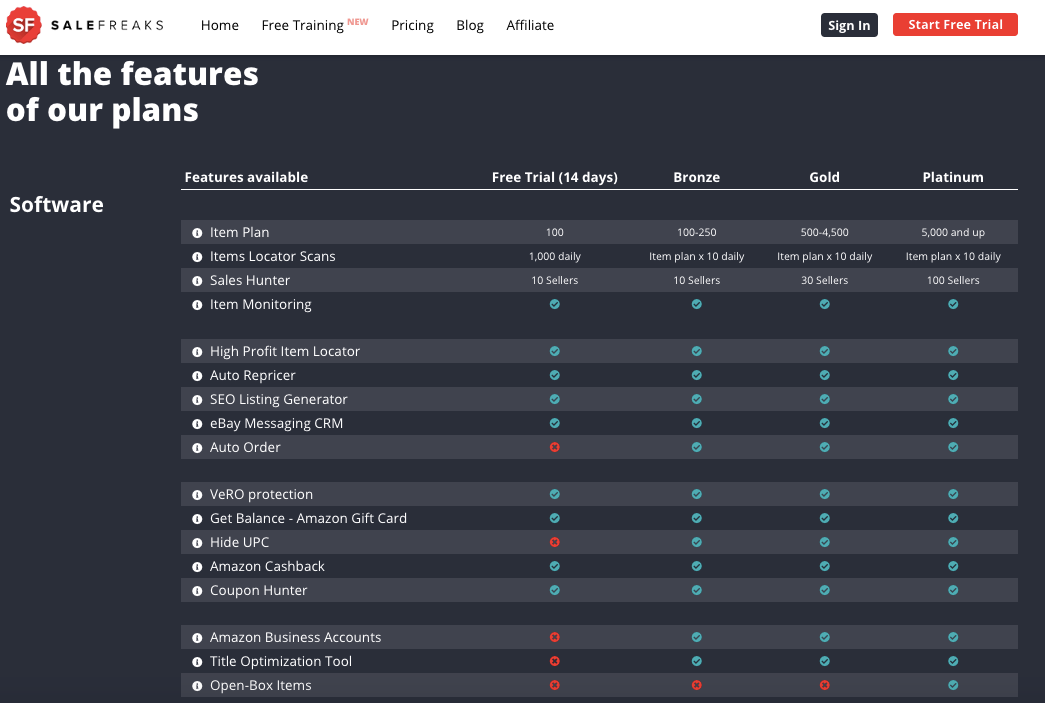Click info icon beside VeRO protection
The image size is (1045, 703).
tap(197, 495)
